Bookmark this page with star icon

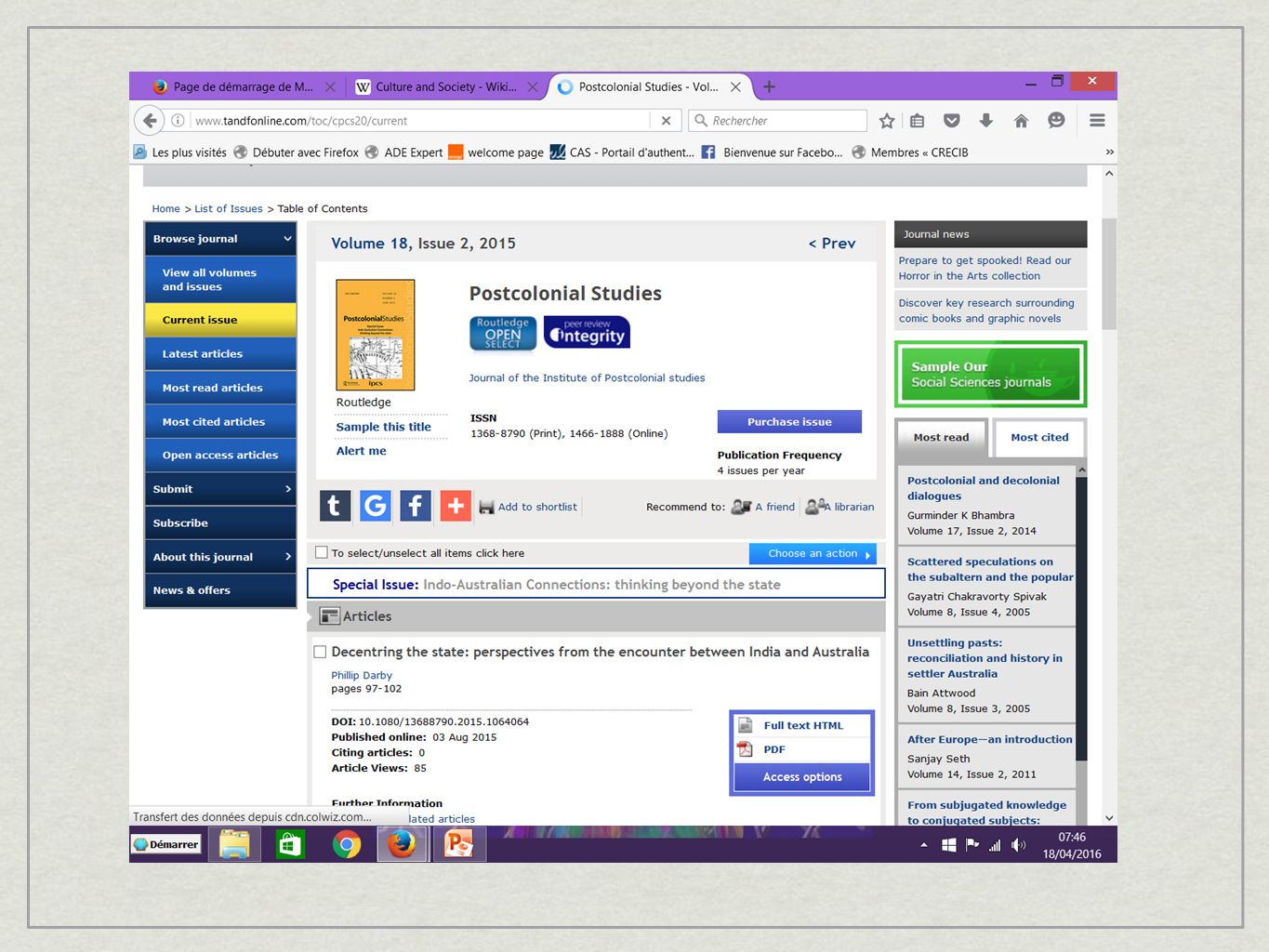(x=887, y=121)
